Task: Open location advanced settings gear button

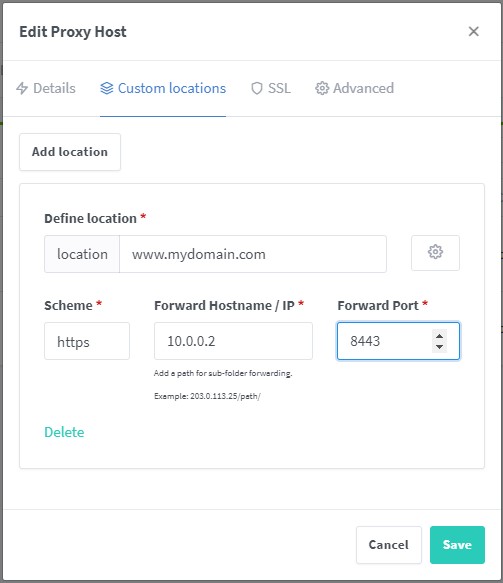Action: coord(435,253)
